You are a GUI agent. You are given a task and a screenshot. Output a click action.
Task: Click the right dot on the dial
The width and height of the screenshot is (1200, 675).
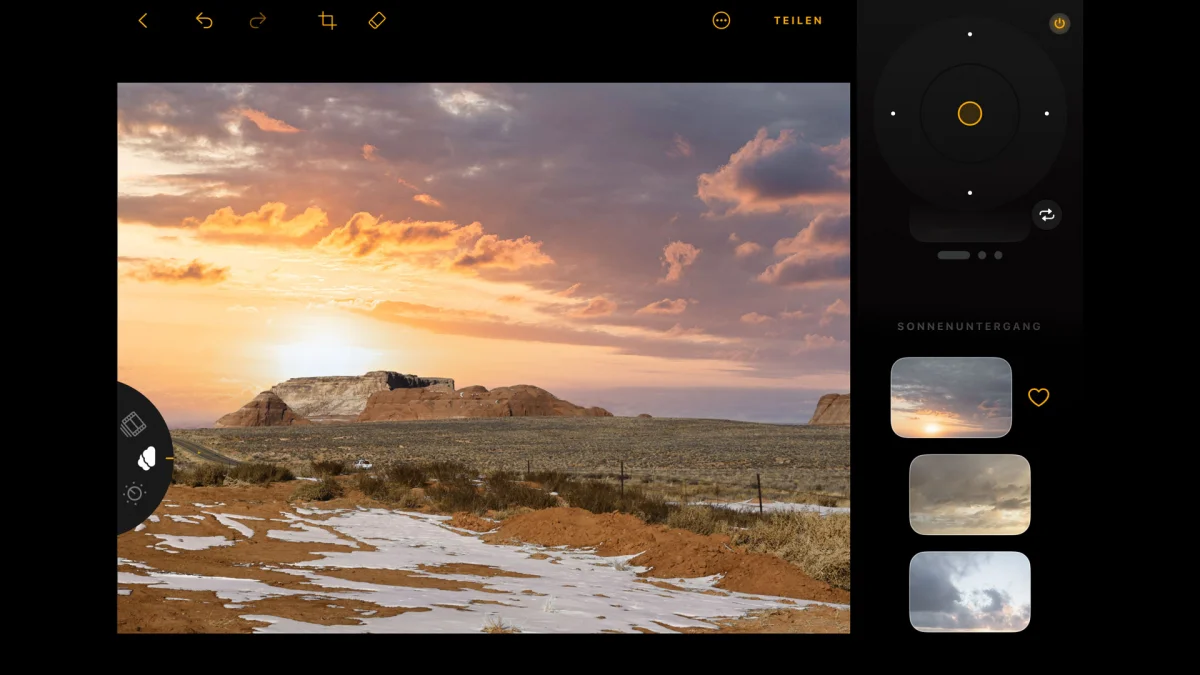(x=1047, y=113)
